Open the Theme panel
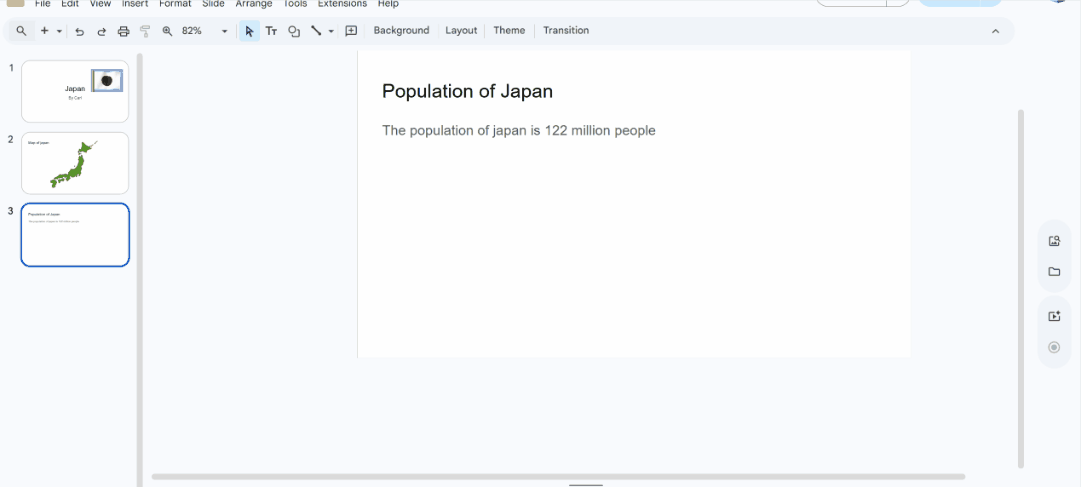Screen dimensions: 1081x487 point(509,30)
